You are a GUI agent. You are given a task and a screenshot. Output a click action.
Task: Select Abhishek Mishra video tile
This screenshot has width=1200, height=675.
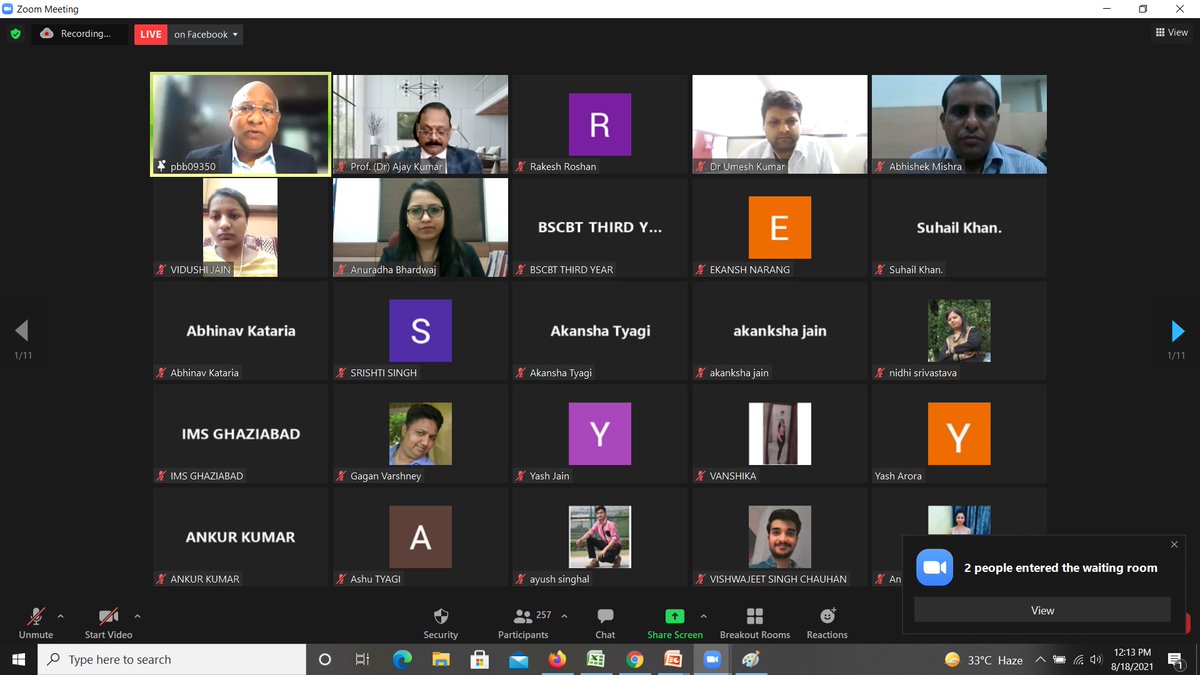[x=959, y=124]
